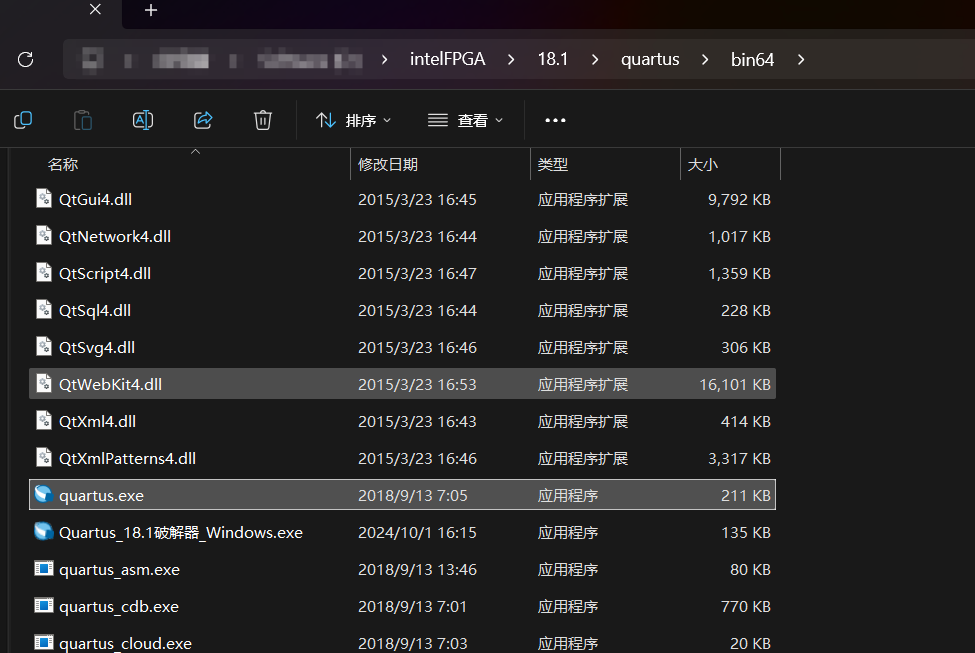
Task: Select the file name QtScript4.dll
Action: 105,274
